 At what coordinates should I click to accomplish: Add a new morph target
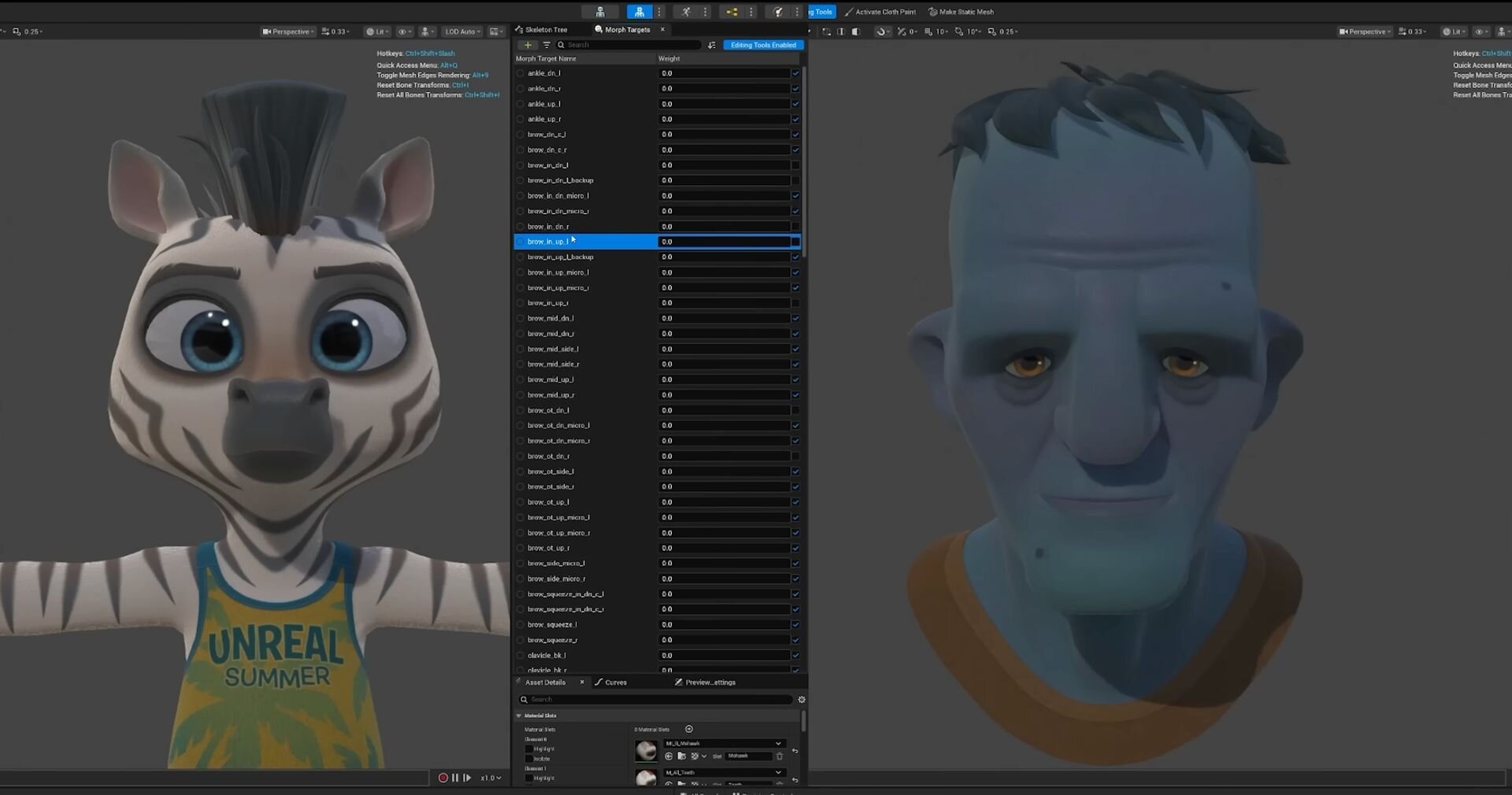tap(528, 45)
